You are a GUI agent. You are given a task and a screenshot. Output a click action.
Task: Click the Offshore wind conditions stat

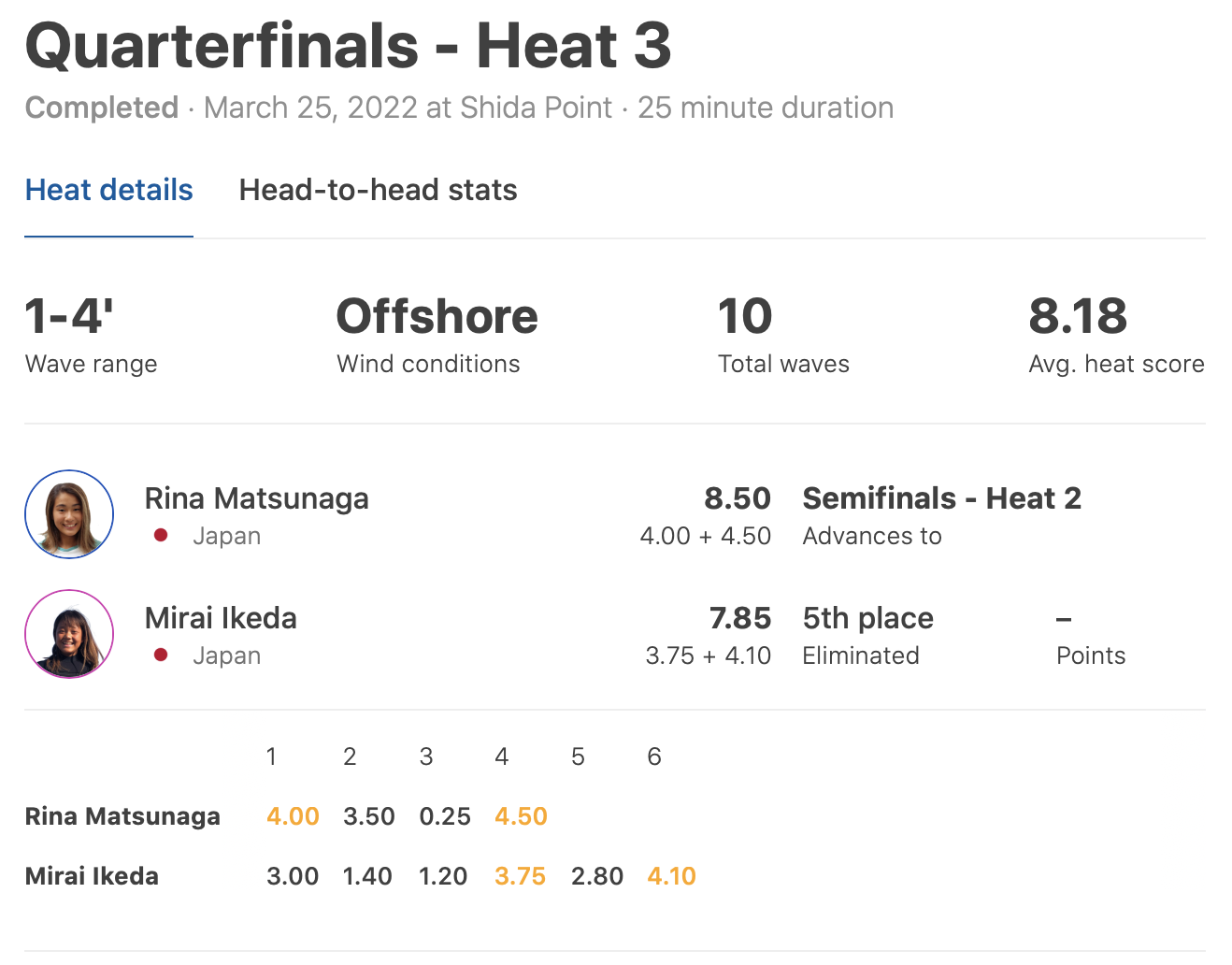point(437,316)
